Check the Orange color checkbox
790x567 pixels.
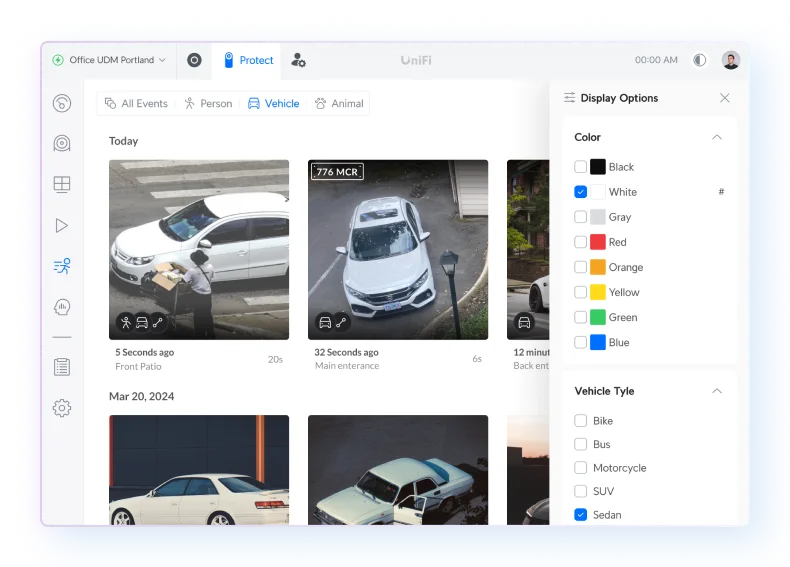(x=580, y=267)
